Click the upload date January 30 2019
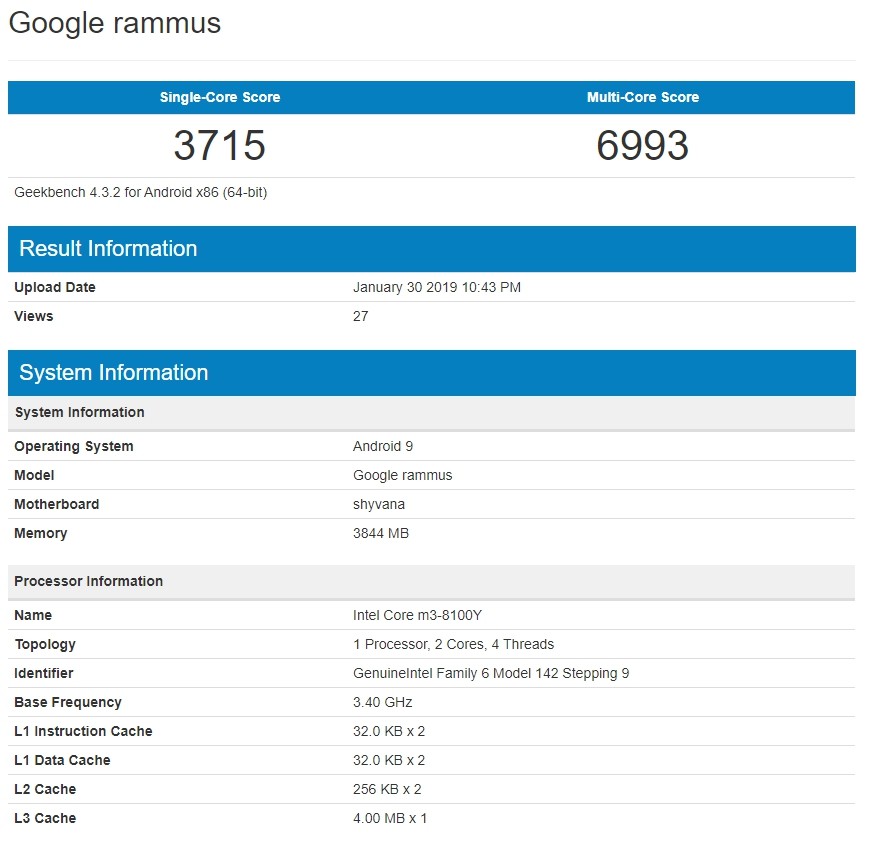The image size is (870, 841). click(437, 287)
